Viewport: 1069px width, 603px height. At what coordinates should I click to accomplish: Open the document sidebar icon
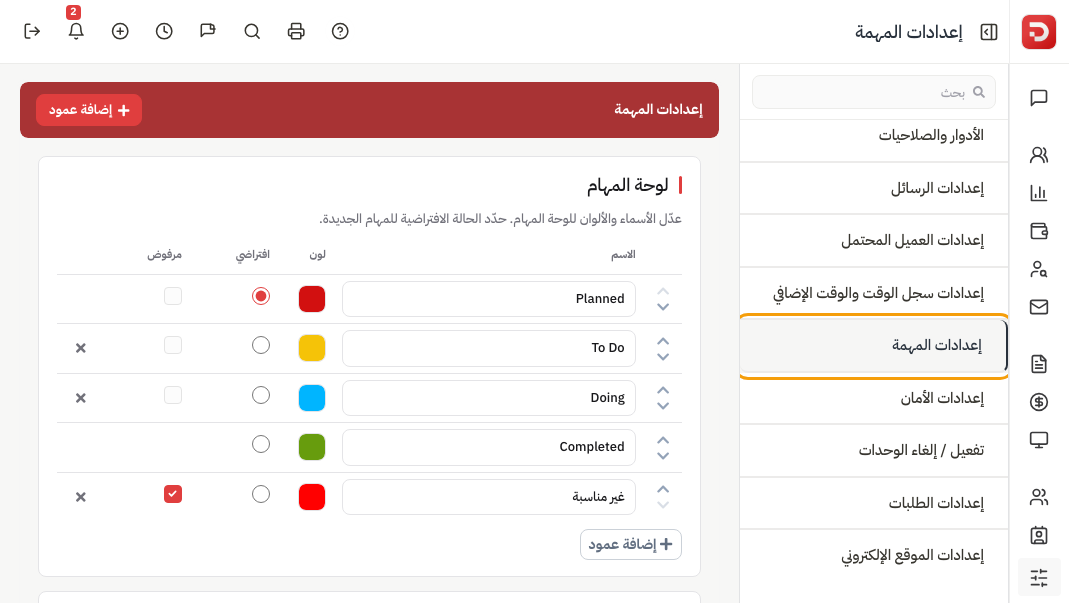[x=1039, y=364]
